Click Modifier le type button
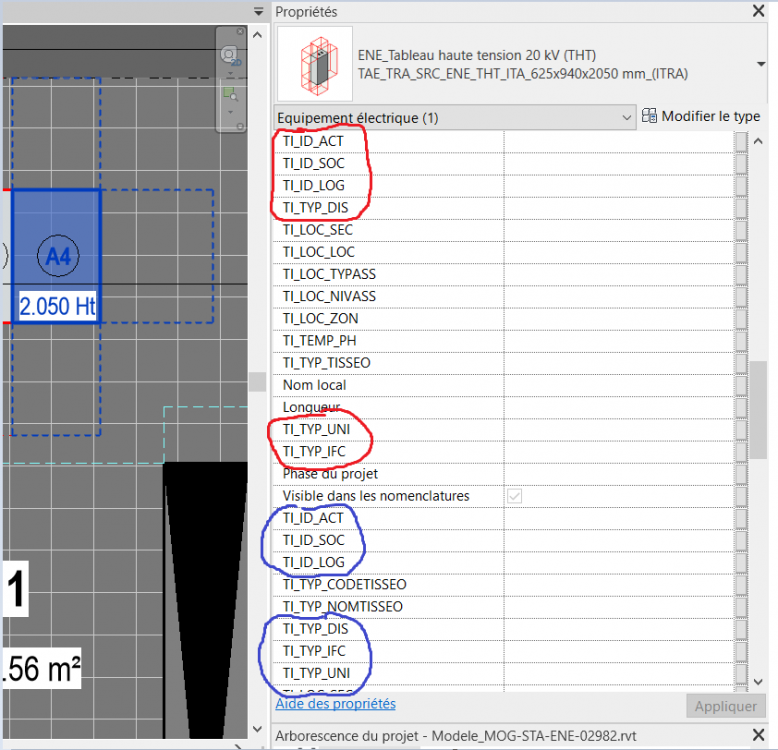The height and width of the screenshot is (750, 778). 701,117
